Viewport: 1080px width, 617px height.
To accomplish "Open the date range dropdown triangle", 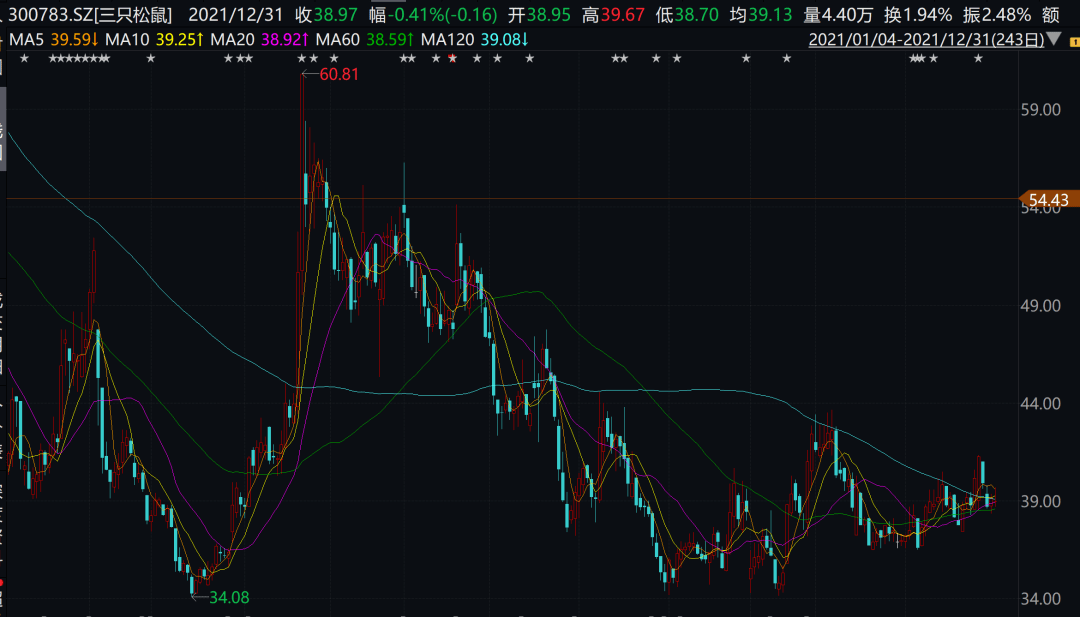I will point(1053,39).
